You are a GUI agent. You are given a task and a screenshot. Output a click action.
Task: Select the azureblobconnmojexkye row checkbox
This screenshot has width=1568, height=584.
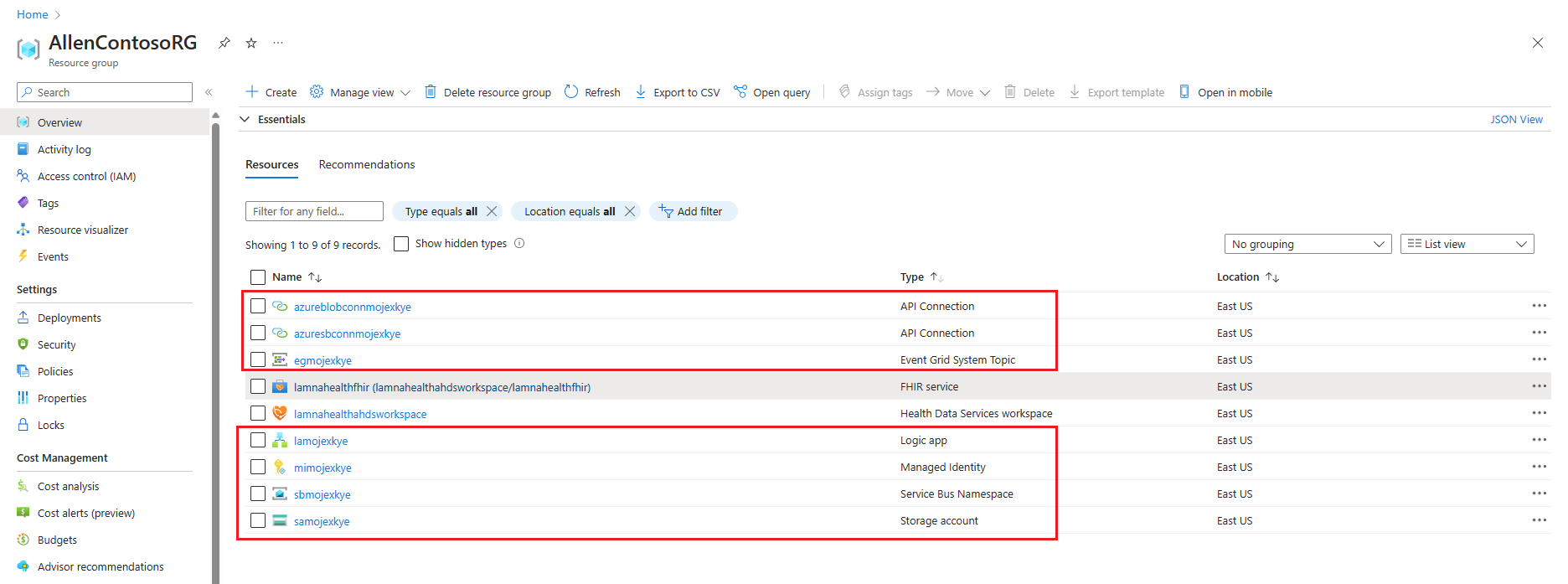click(258, 307)
